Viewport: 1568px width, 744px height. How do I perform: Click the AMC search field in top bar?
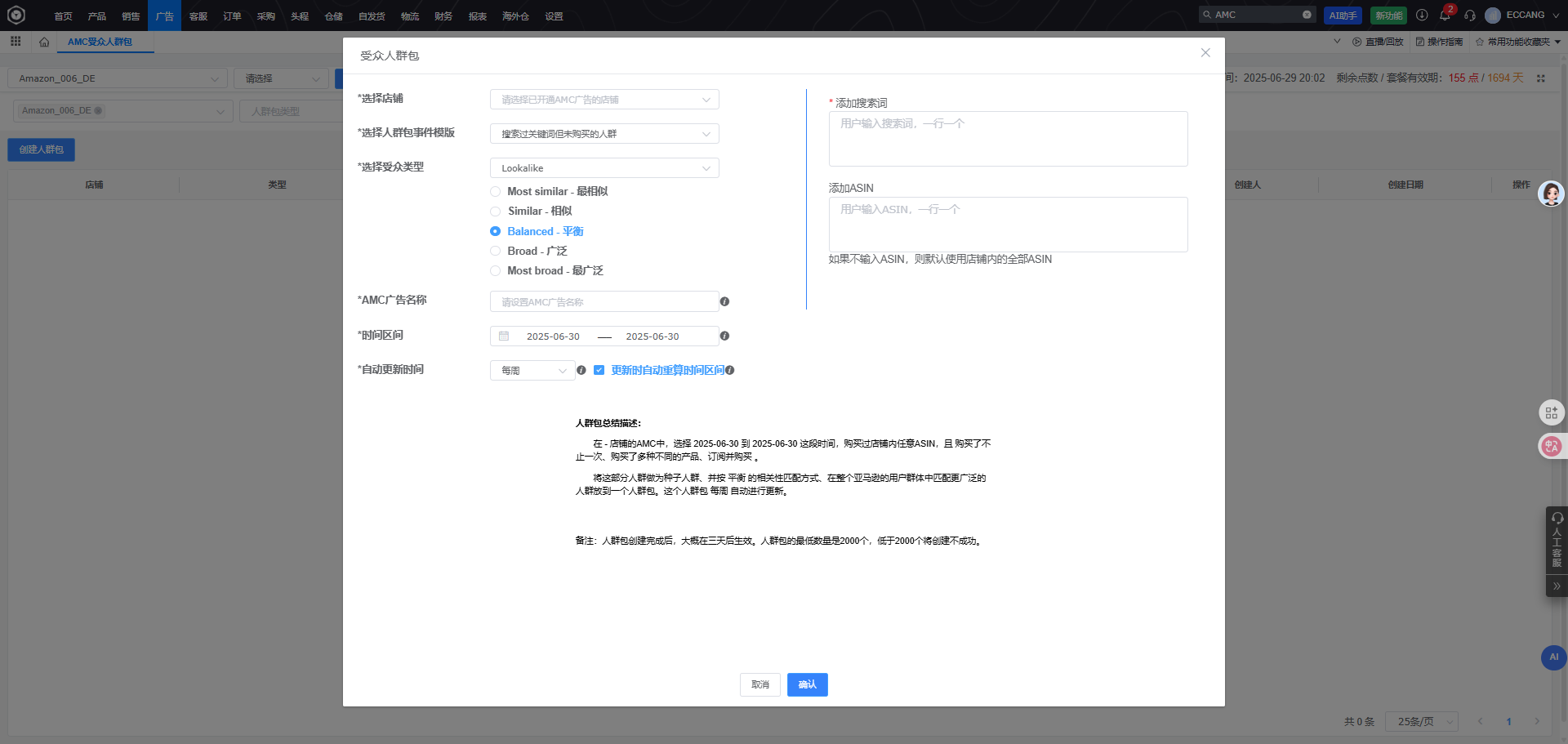point(1249,15)
